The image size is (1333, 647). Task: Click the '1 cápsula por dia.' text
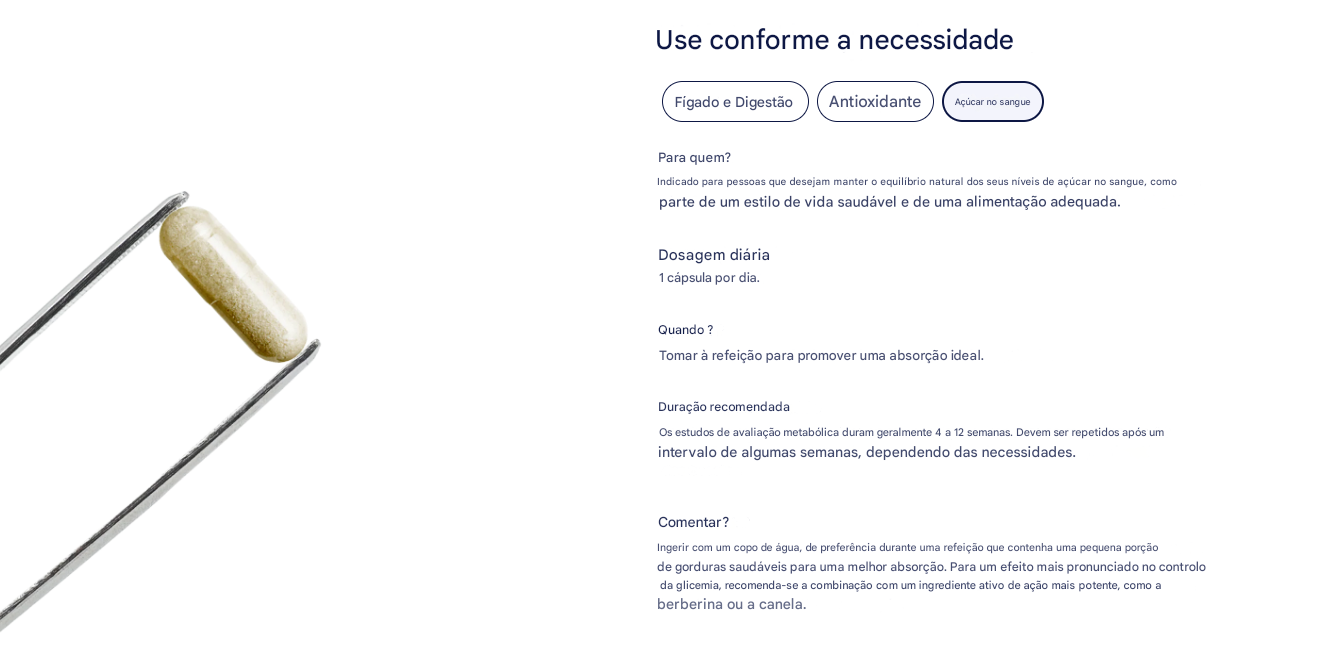coord(709,278)
